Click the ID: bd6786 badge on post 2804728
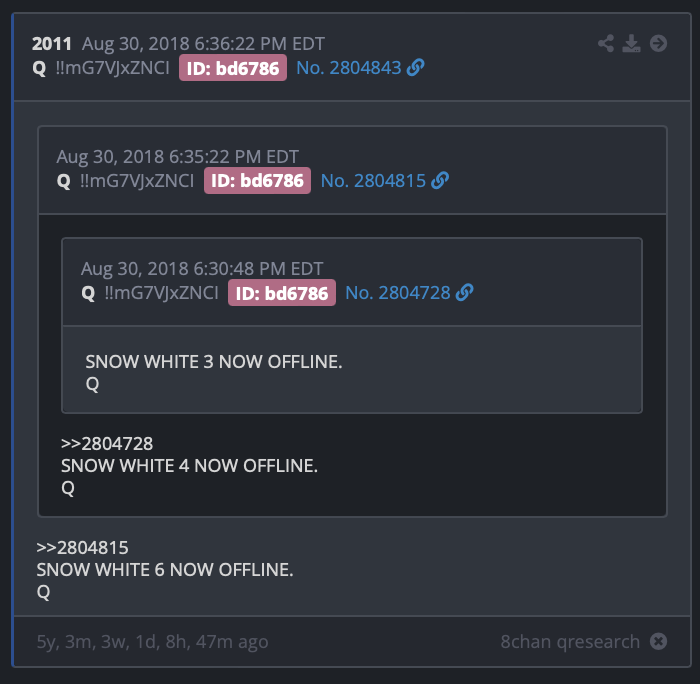Viewport: 700px width, 684px height. (x=282, y=292)
